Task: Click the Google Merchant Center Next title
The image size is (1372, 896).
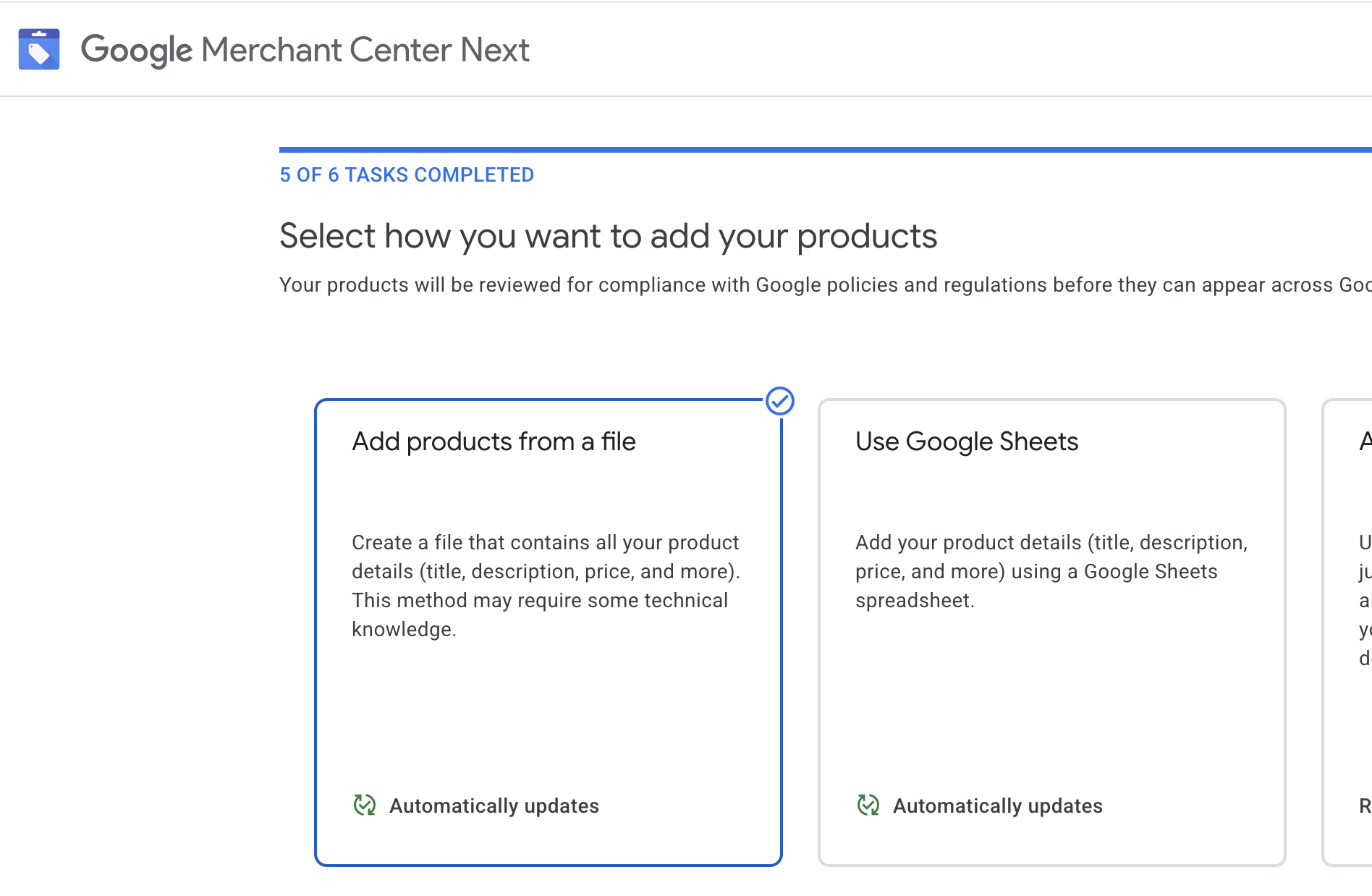Action: 305,50
